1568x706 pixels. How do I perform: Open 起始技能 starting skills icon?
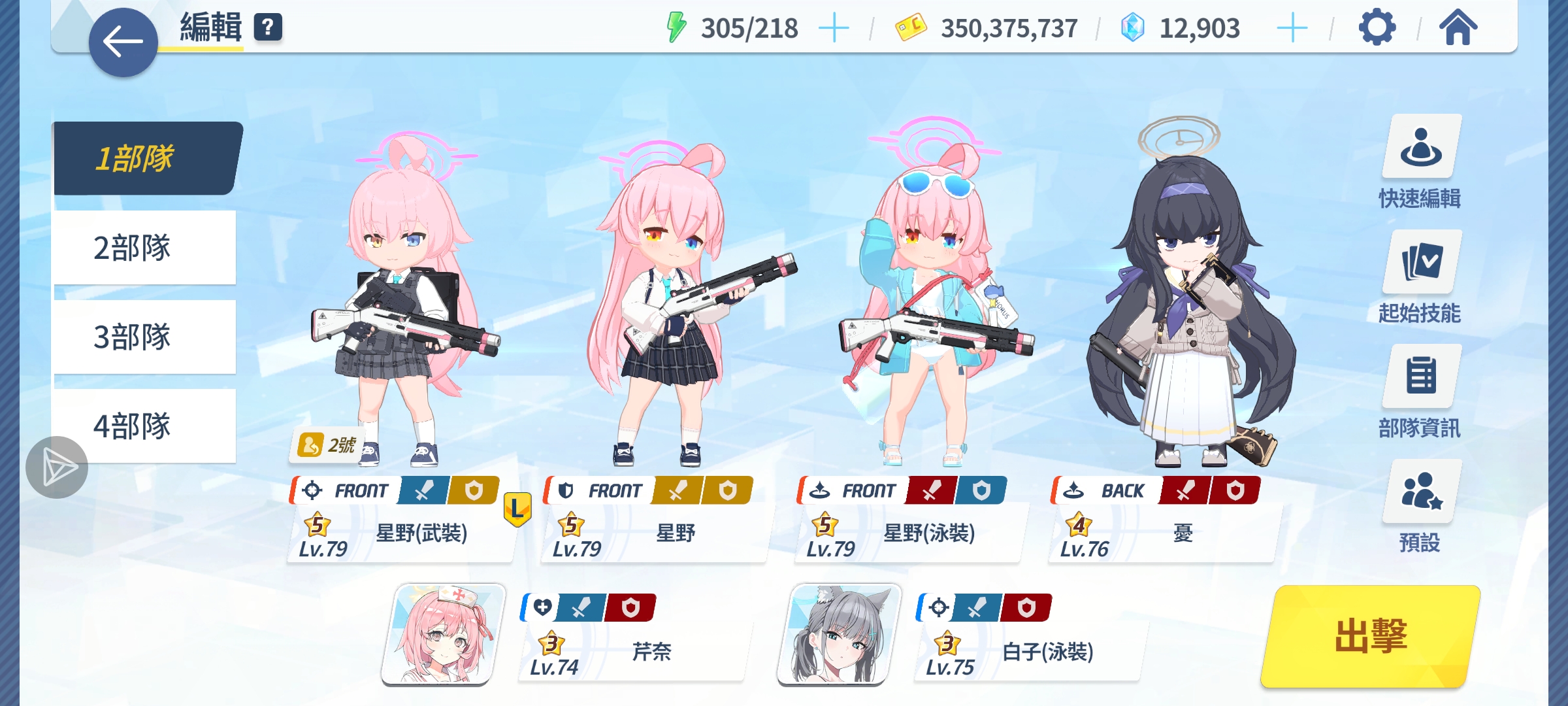[1421, 261]
